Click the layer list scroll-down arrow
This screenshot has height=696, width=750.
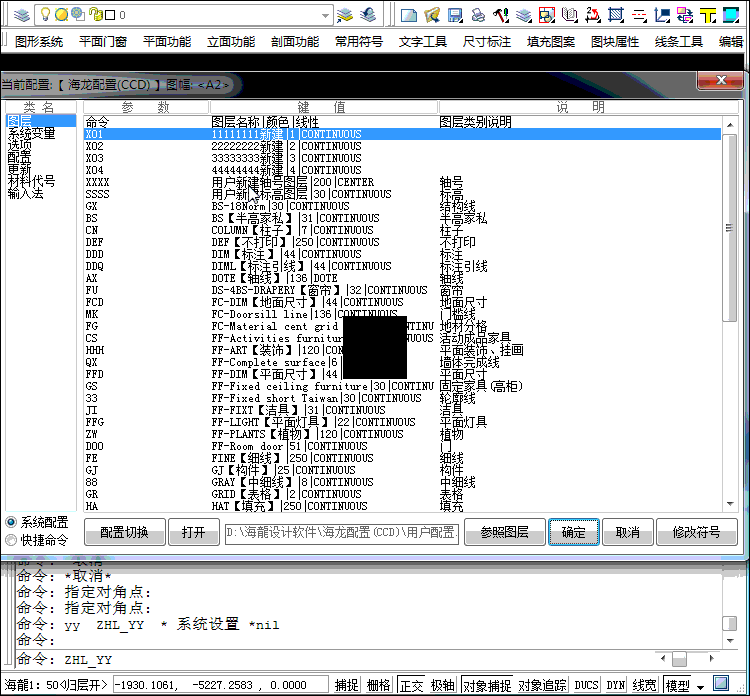(729, 504)
